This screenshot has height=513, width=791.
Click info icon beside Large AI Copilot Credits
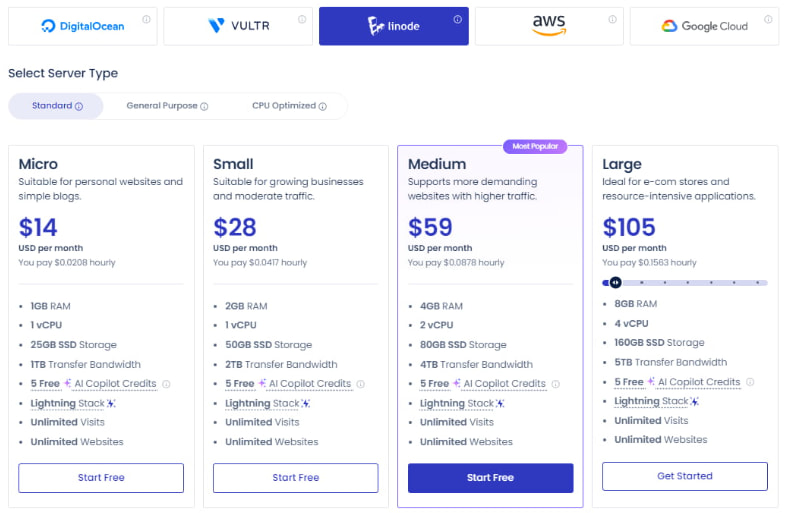tap(750, 382)
